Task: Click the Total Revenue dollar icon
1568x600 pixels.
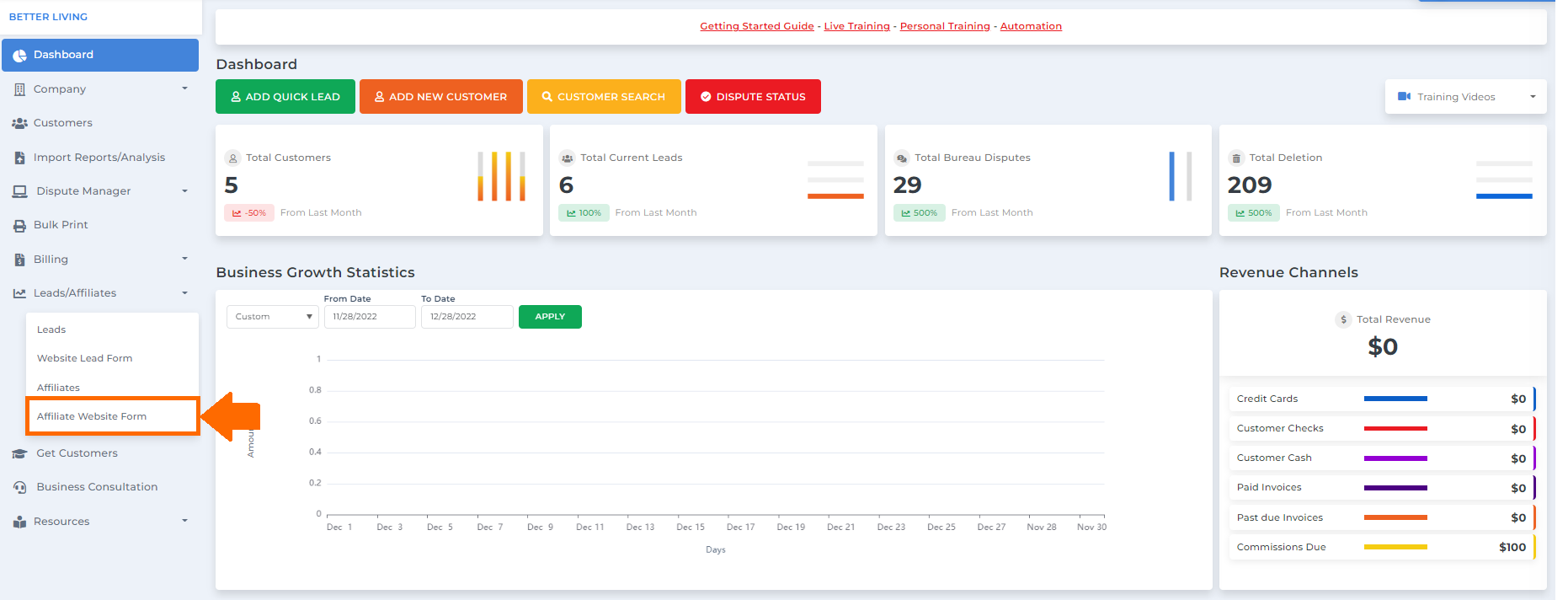Action: click(x=1343, y=319)
